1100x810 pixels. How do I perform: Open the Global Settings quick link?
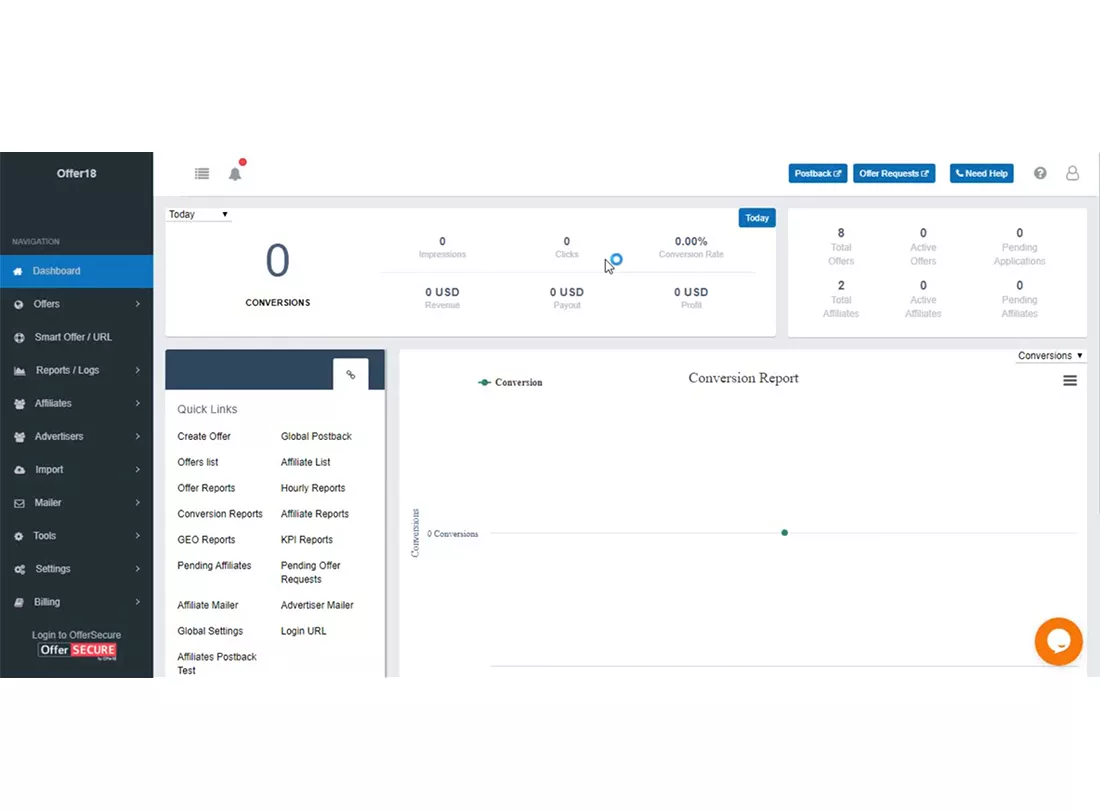[210, 631]
